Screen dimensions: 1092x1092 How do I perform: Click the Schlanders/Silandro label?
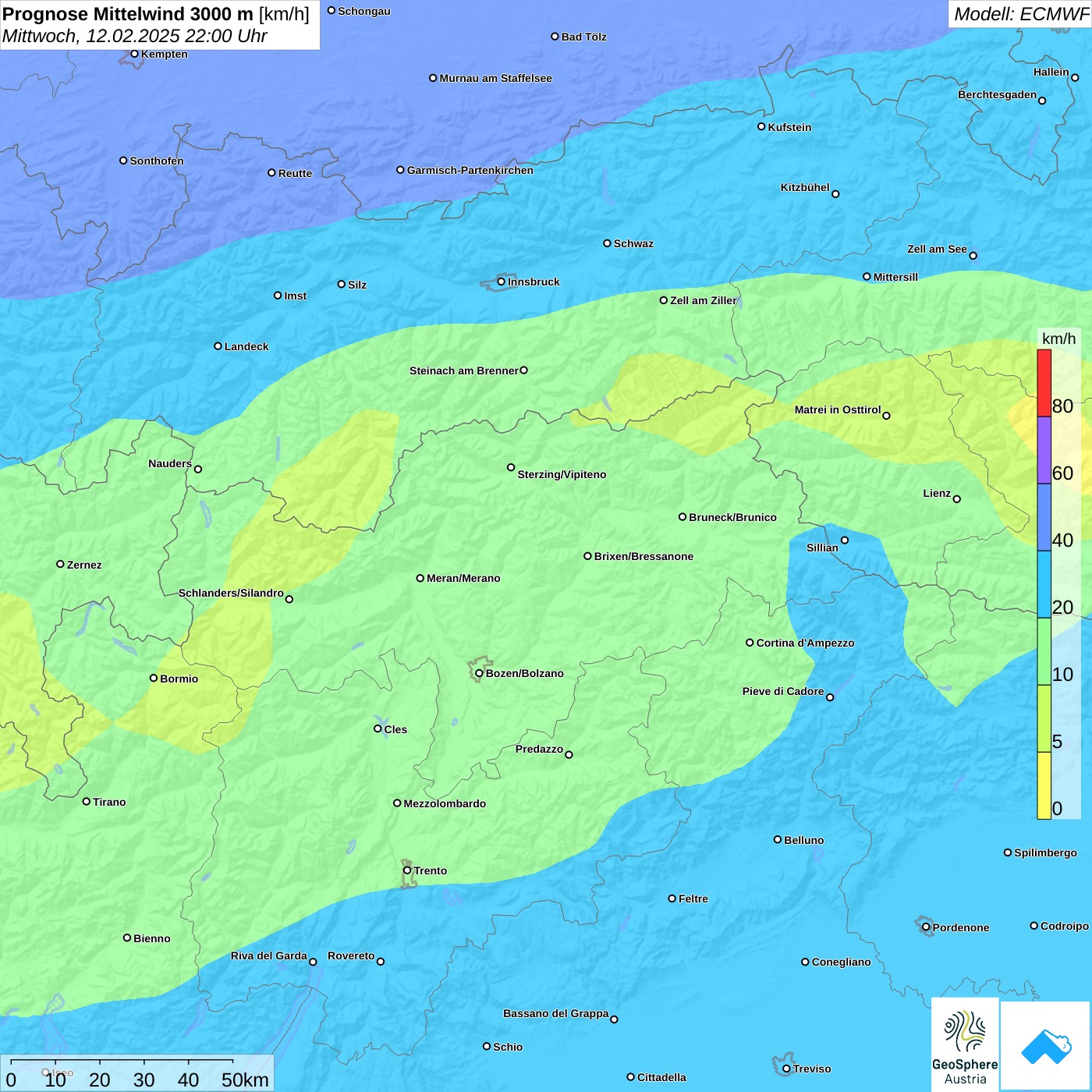pos(231,593)
